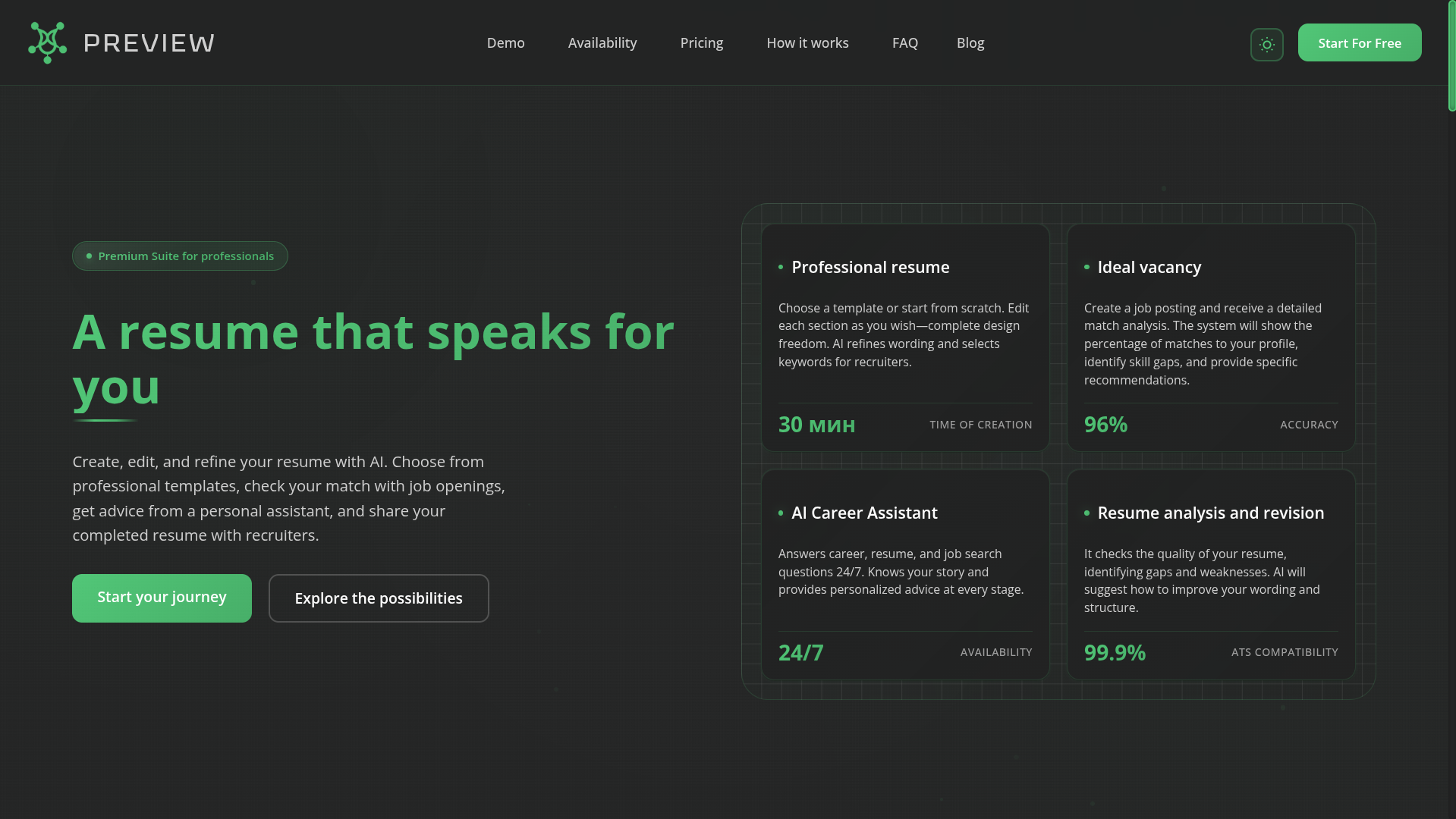Click the 96% accuracy value
This screenshot has height=819, width=1456.
pyautogui.click(x=1105, y=425)
